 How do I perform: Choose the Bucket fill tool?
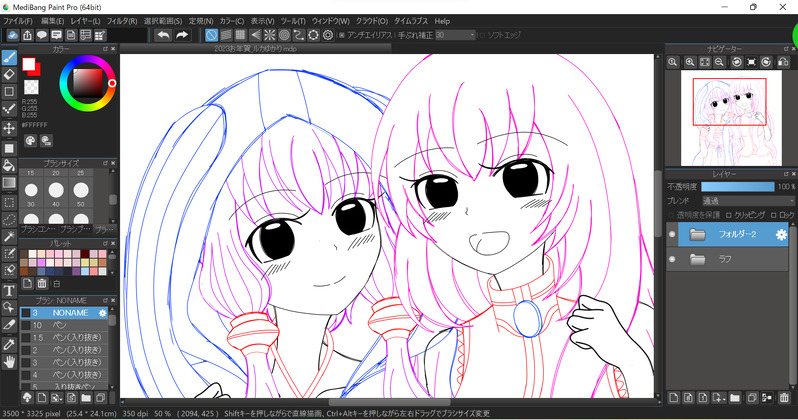click(9, 165)
